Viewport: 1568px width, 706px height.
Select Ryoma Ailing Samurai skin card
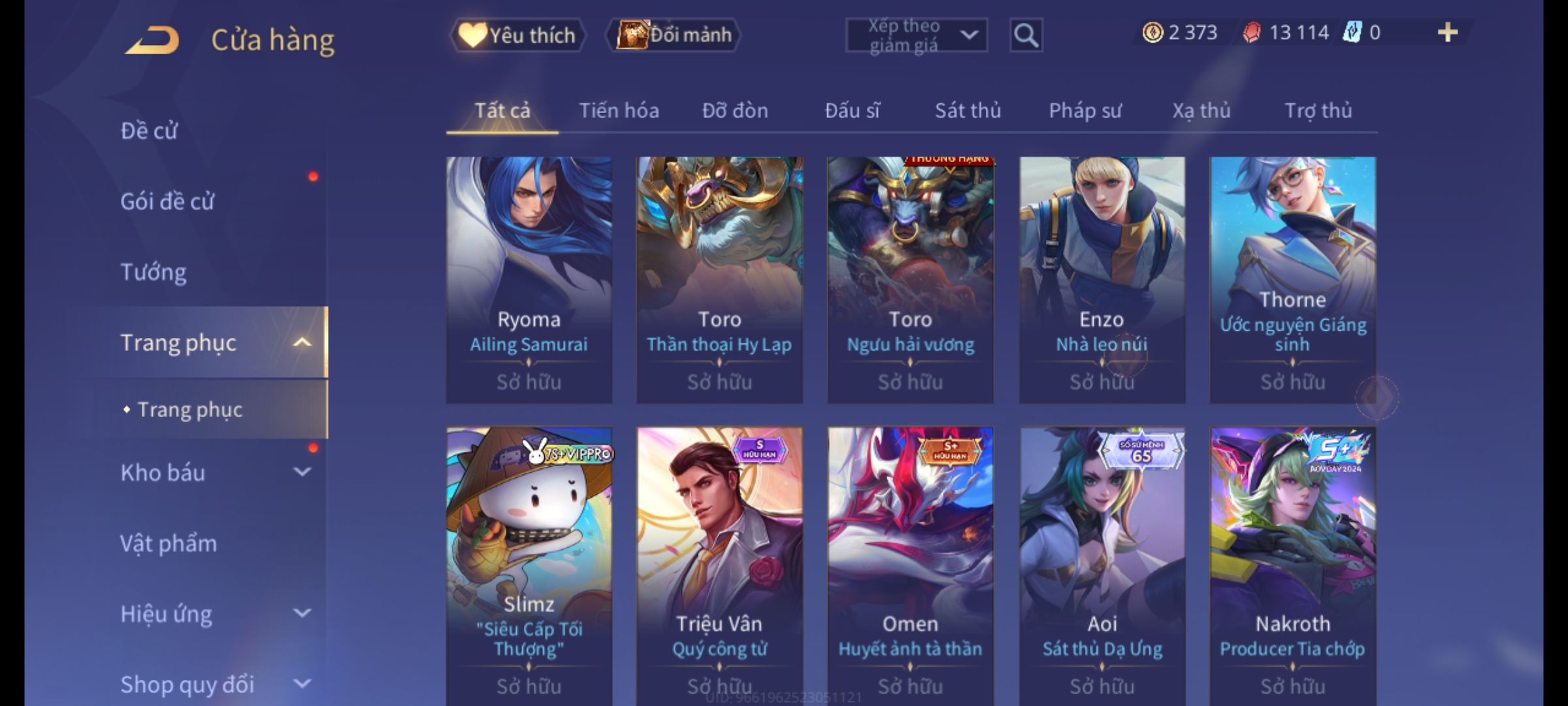tap(529, 280)
